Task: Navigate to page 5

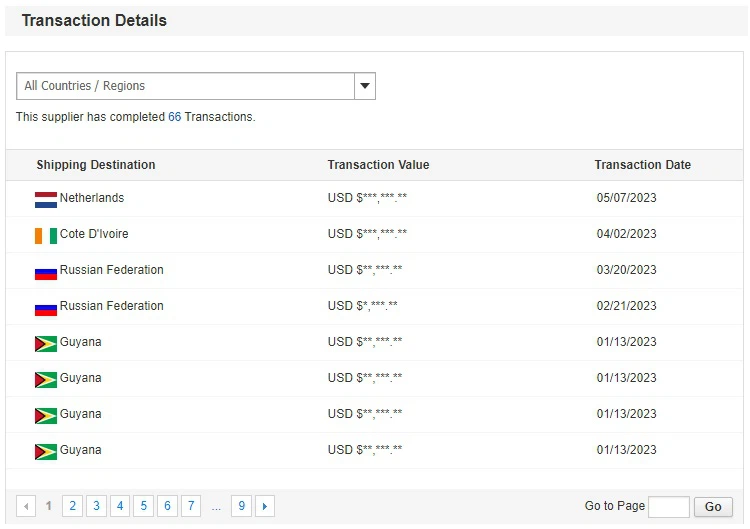Action: tap(143, 506)
